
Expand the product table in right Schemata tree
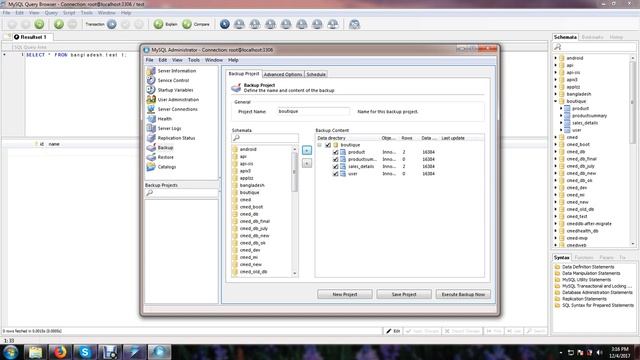[561, 109]
